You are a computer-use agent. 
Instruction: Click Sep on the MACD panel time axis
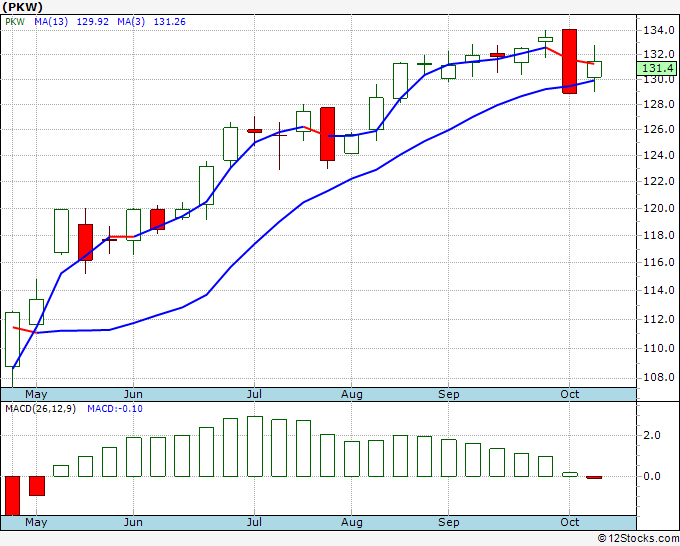448,522
